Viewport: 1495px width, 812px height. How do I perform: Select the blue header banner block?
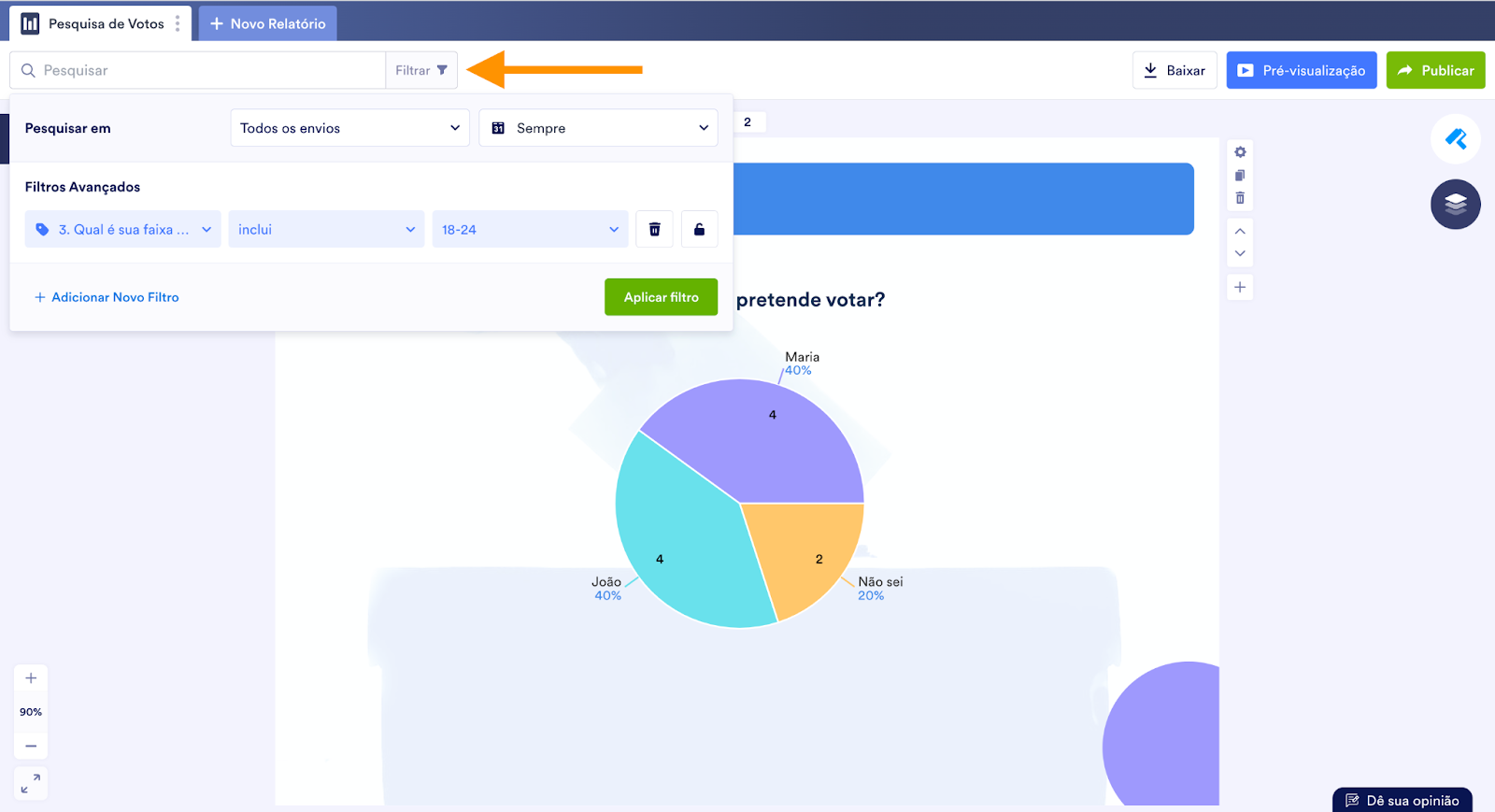tap(963, 199)
